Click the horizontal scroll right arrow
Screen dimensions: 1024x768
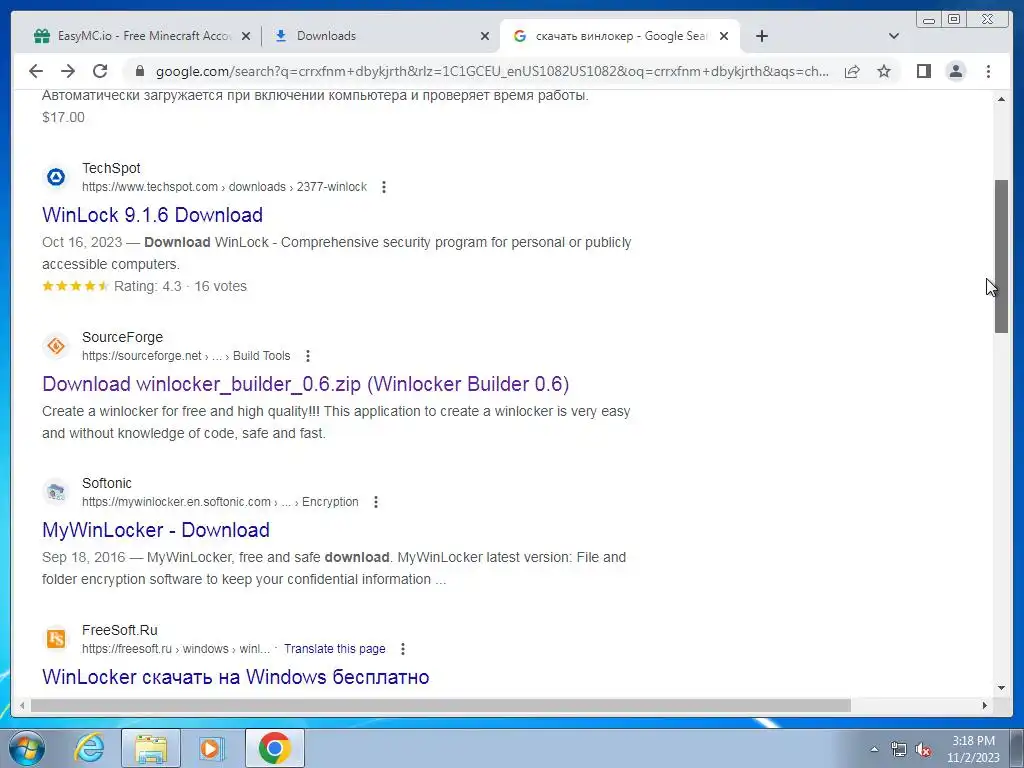(x=985, y=705)
